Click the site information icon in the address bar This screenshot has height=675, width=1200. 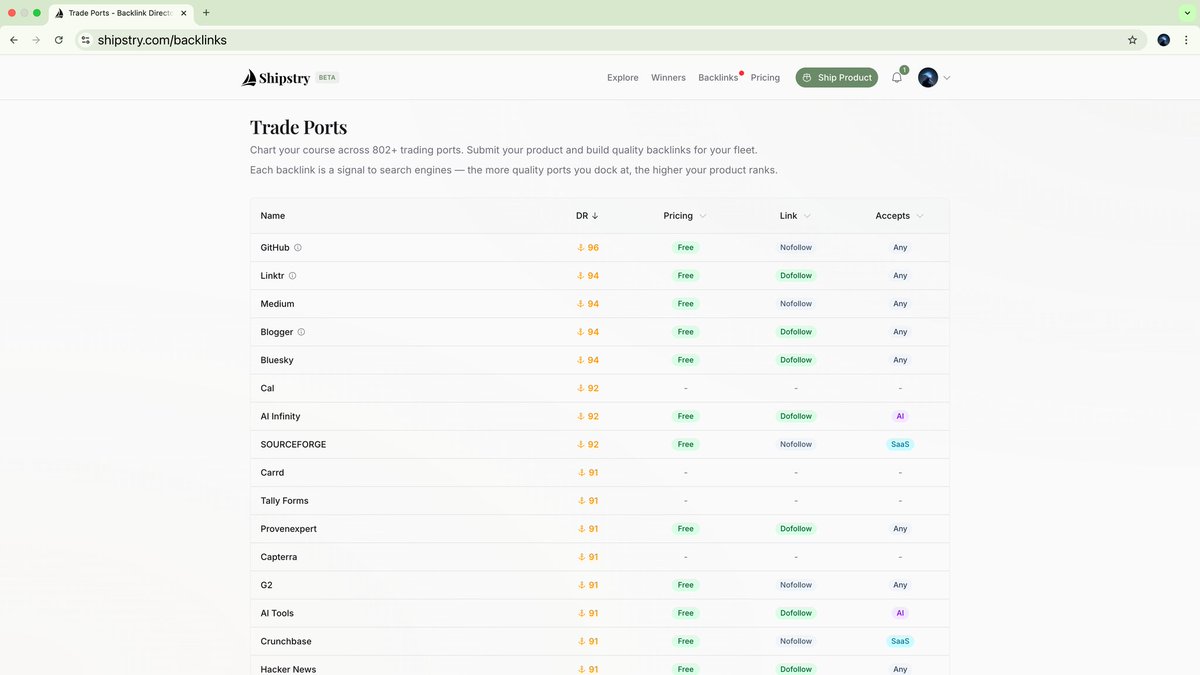(86, 40)
